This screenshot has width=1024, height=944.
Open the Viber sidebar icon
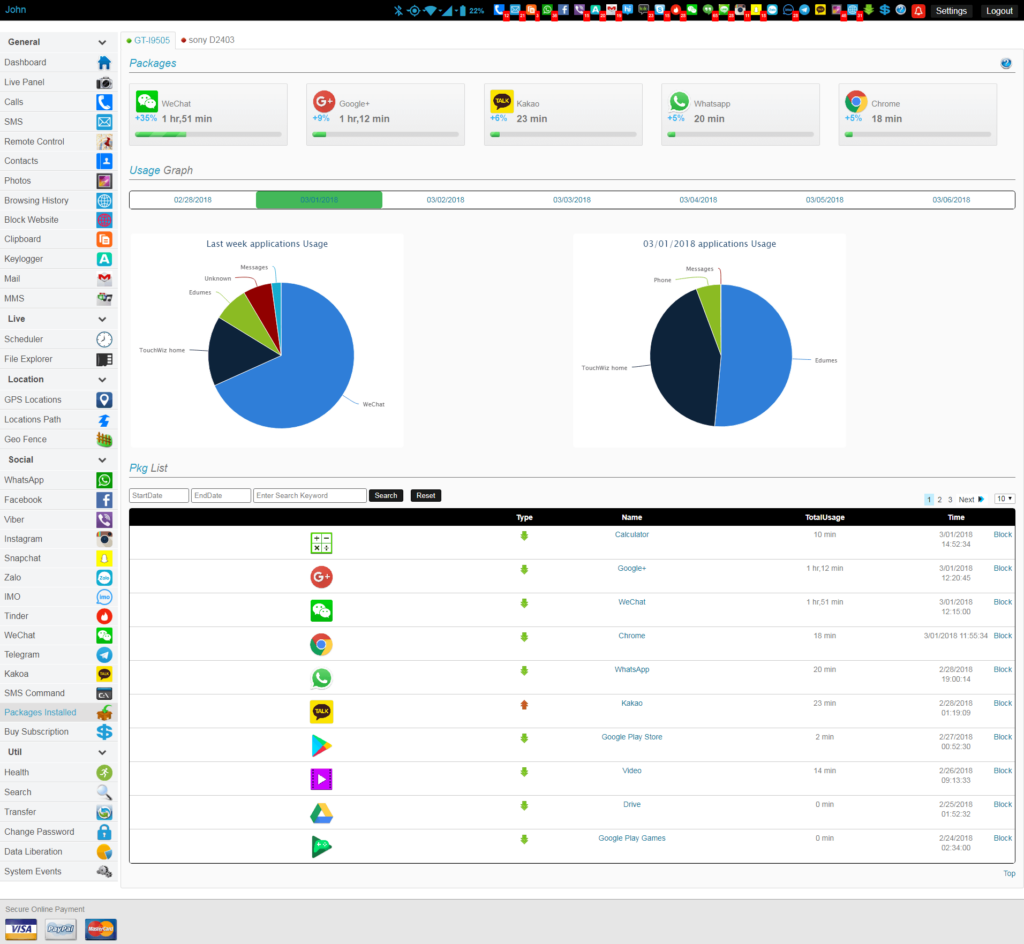click(104, 520)
